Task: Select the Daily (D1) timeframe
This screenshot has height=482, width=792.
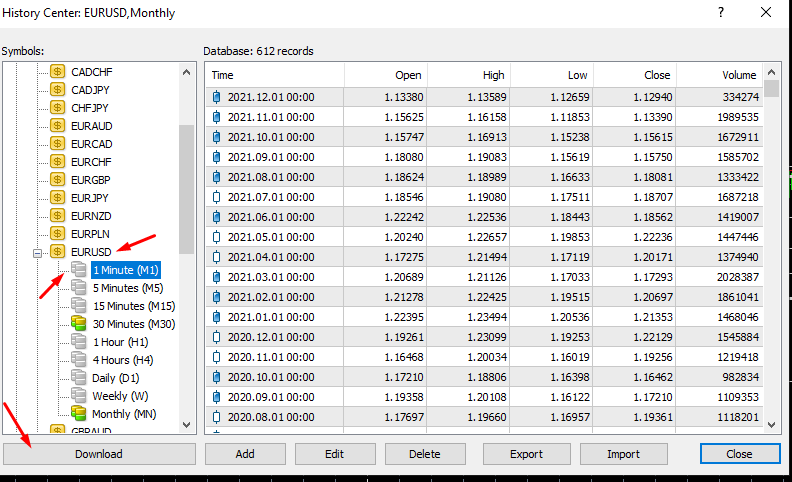Action: [115, 378]
